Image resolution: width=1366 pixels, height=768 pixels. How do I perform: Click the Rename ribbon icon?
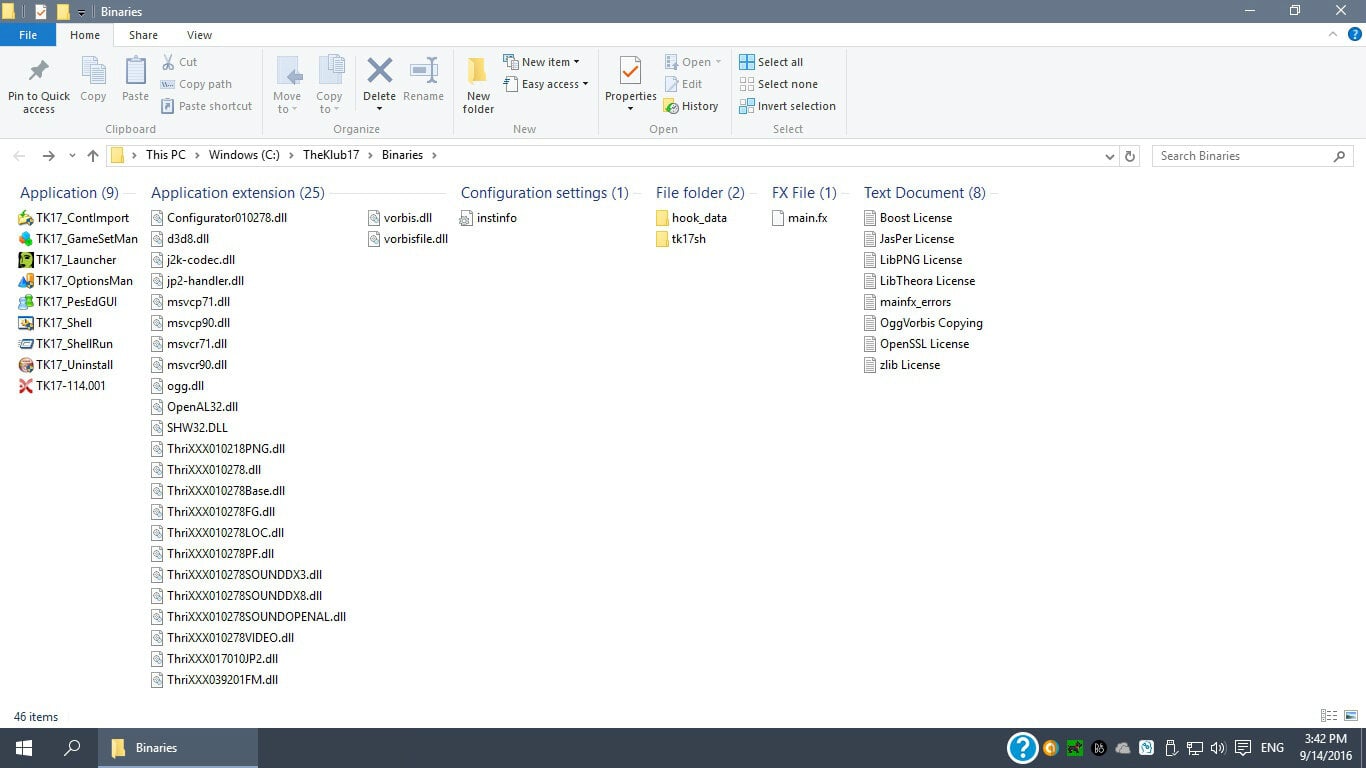424,71
